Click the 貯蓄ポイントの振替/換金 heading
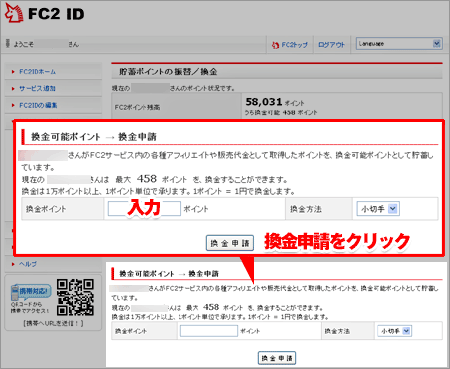Image resolution: width=450 pixels, height=369 pixels. click(x=168, y=72)
